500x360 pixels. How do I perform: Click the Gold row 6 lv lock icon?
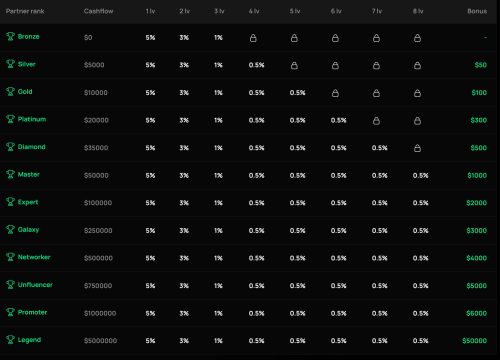click(335, 93)
